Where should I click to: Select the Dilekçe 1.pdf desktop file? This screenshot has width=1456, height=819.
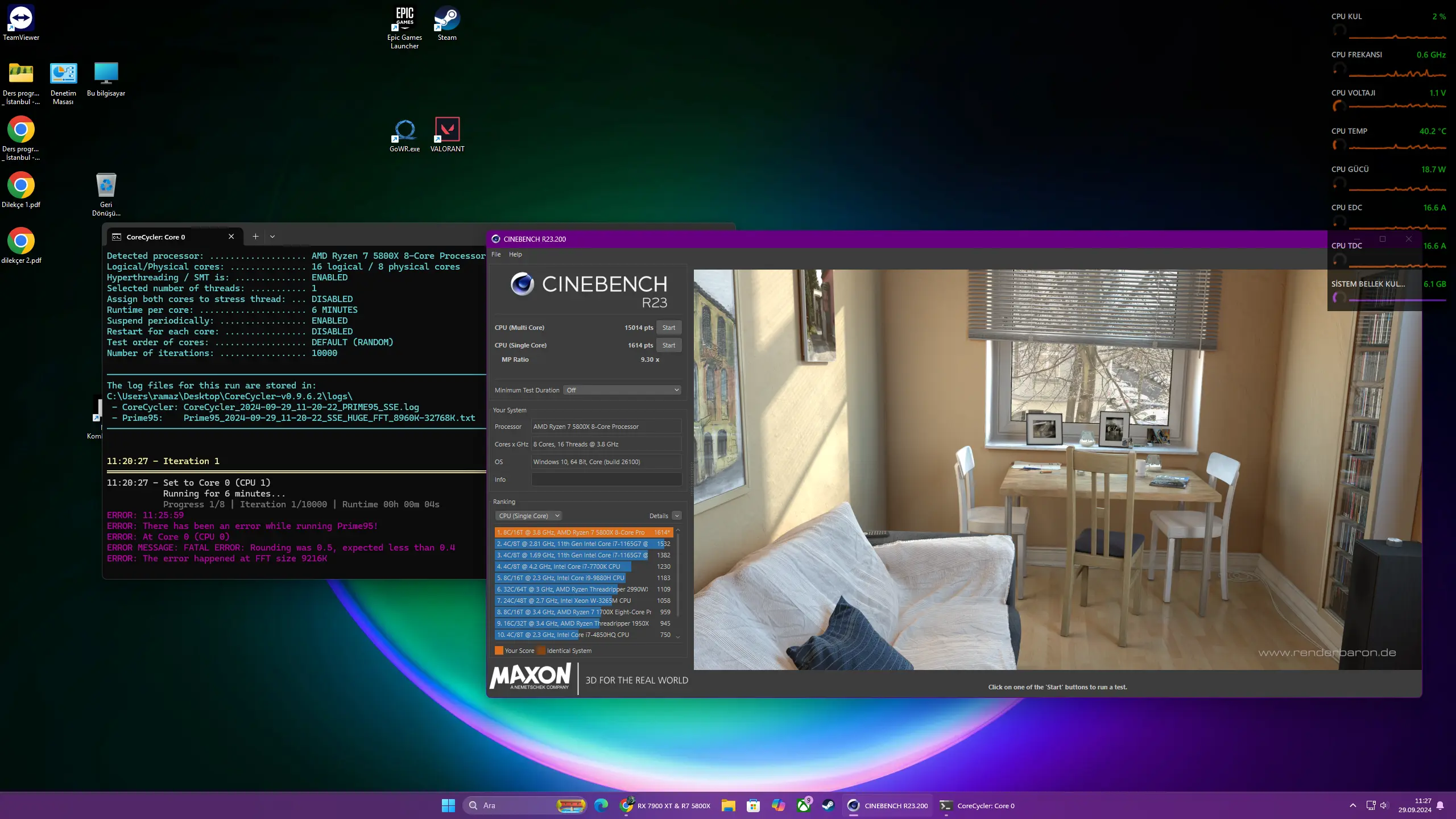pos(21,191)
